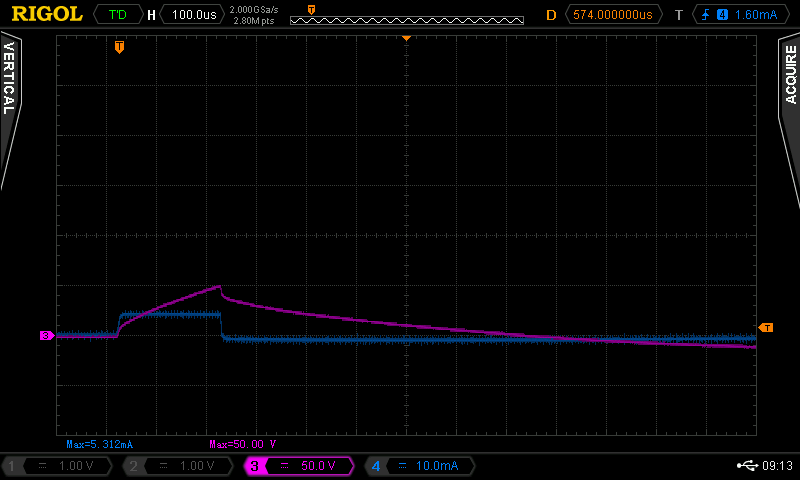Select the Max=5.312mA measurement readout

[x=100, y=443]
